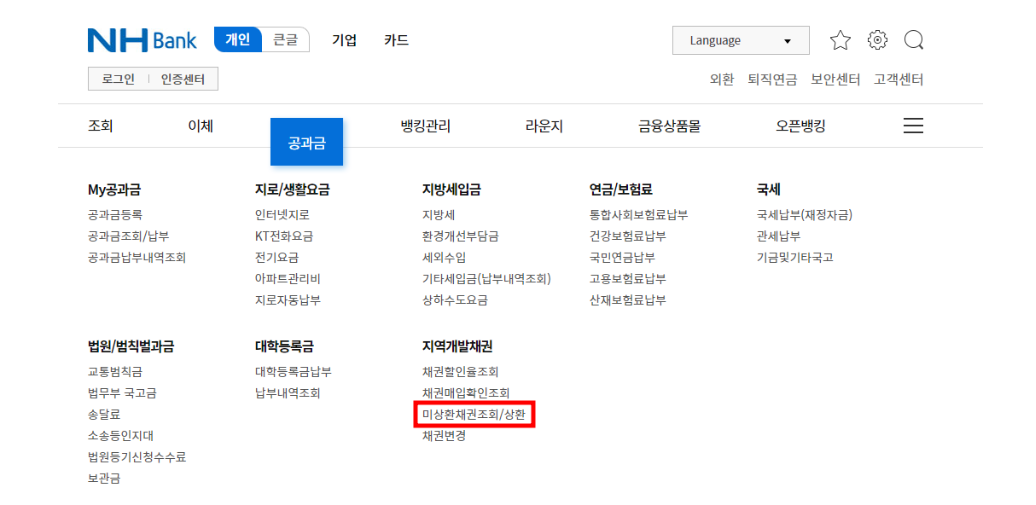Click the My공과금 heading
Image resolution: width=1036 pixels, height=505 pixels.
(x=114, y=190)
